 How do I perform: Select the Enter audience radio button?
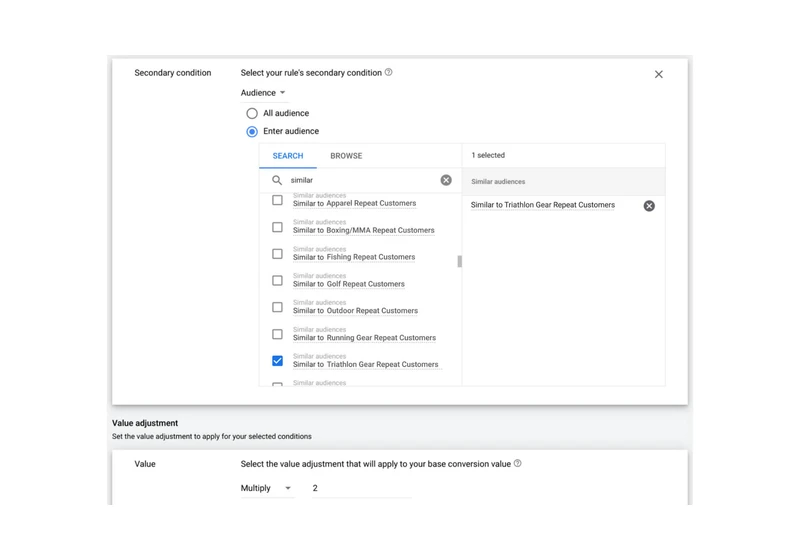(x=252, y=132)
